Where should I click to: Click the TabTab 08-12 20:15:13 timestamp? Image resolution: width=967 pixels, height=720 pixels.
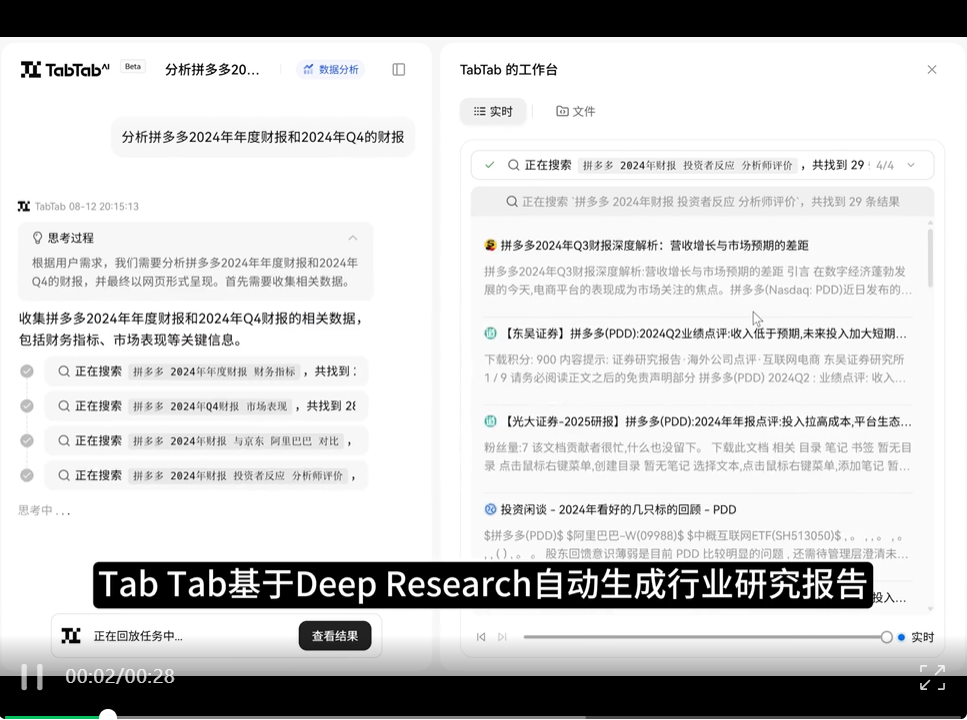click(86, 206)
